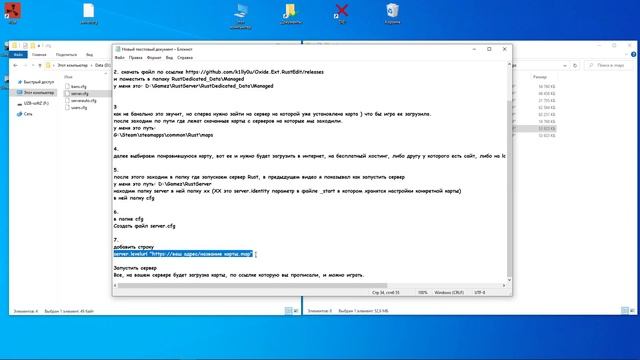Click the search box in right Explorer
Screen dimensions: 640x360
pyautogui.click(x=609, y=65)
